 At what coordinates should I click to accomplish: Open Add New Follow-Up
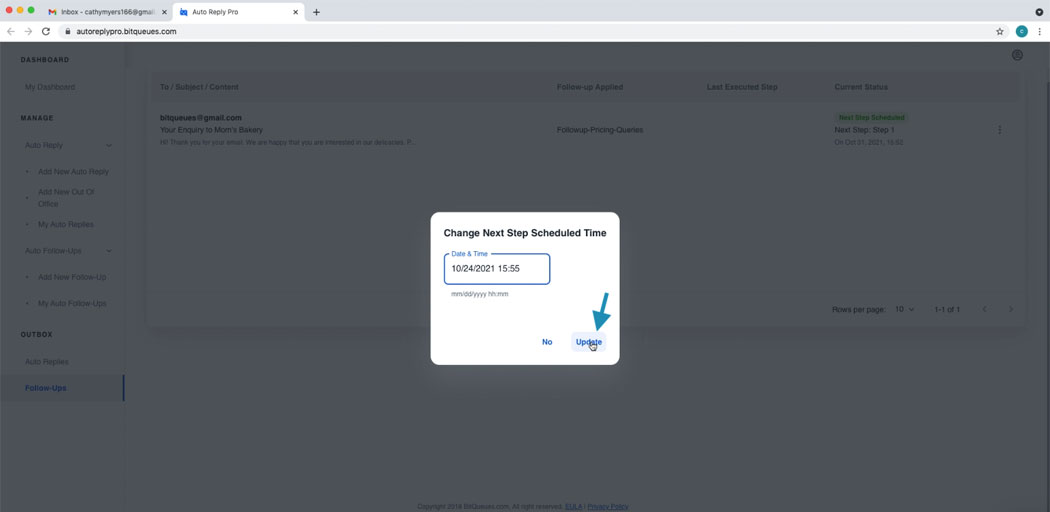(72, 277)
